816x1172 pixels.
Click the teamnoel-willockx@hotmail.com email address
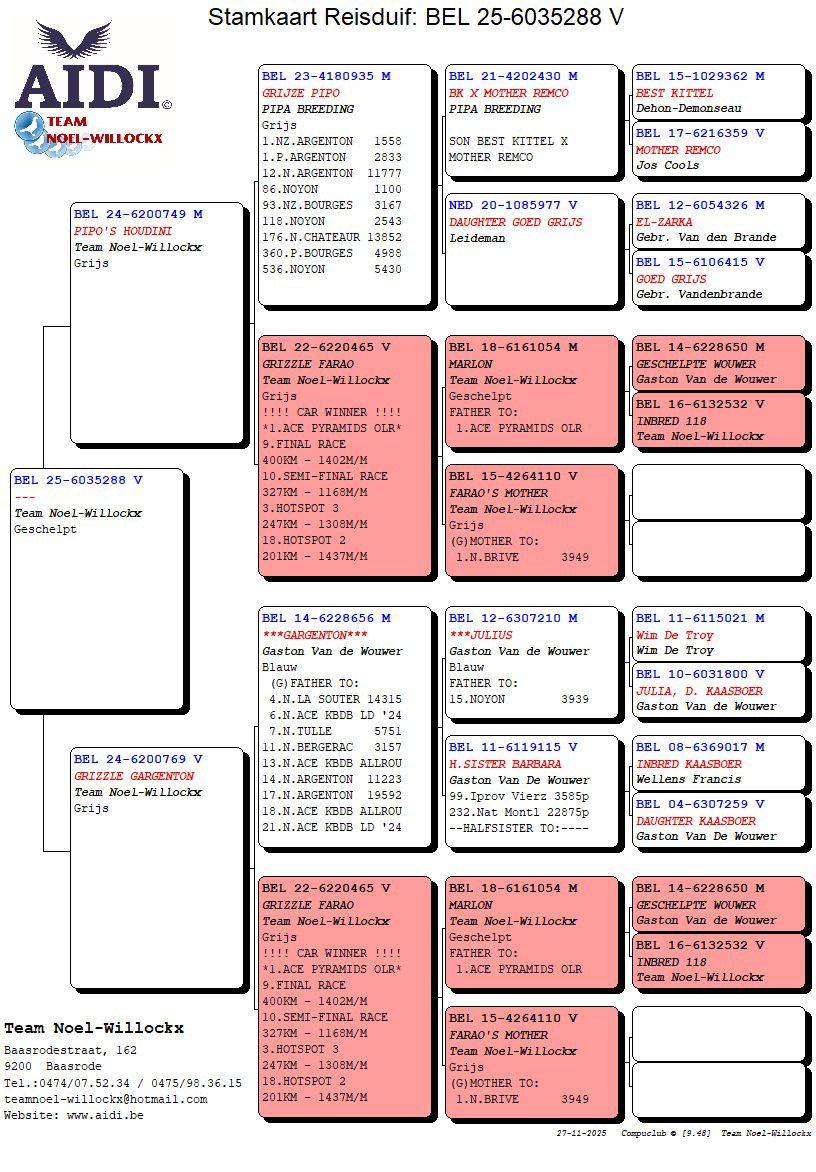tap(105, 1099)
